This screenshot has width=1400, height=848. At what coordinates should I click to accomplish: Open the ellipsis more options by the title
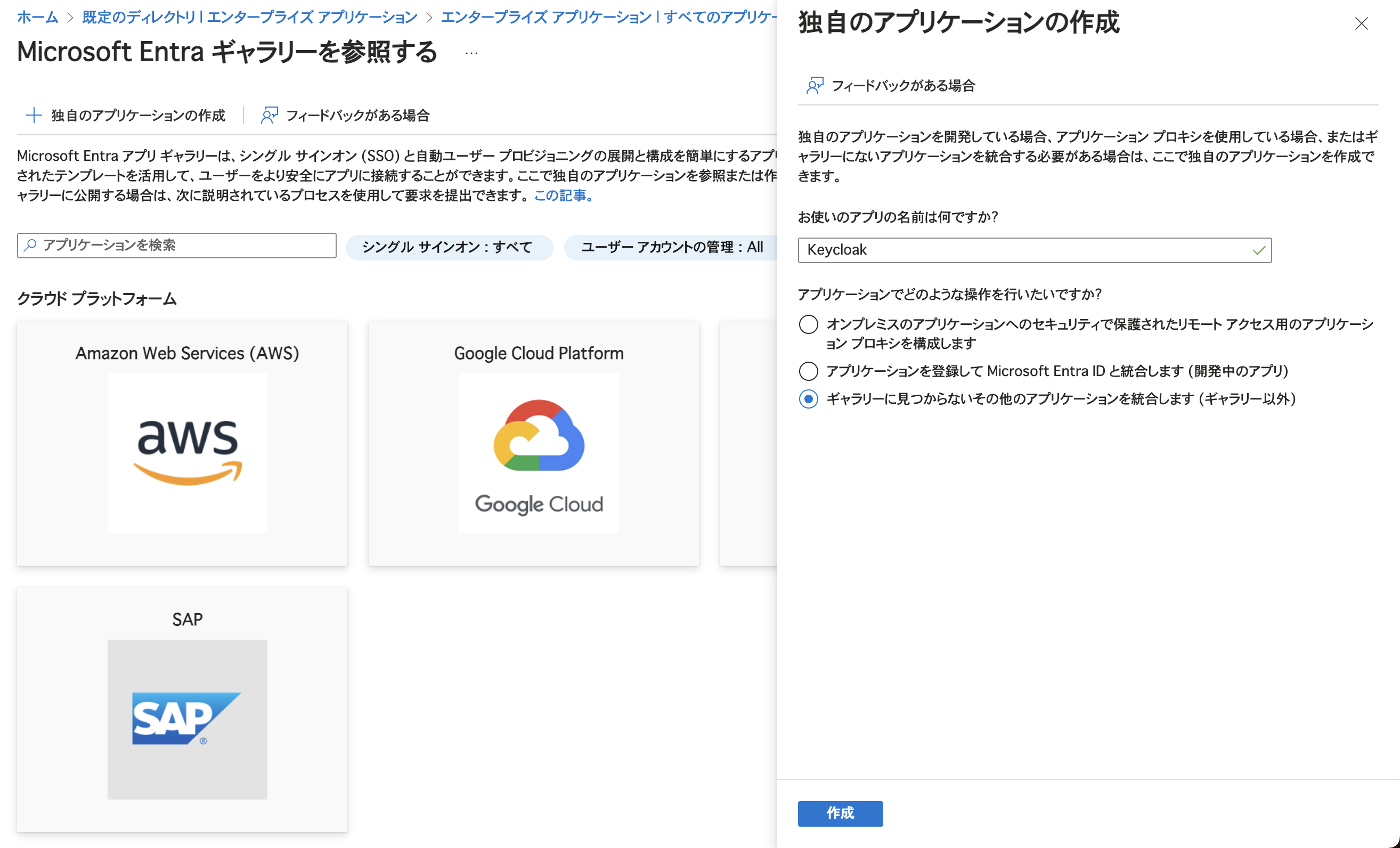click(471, 53)
